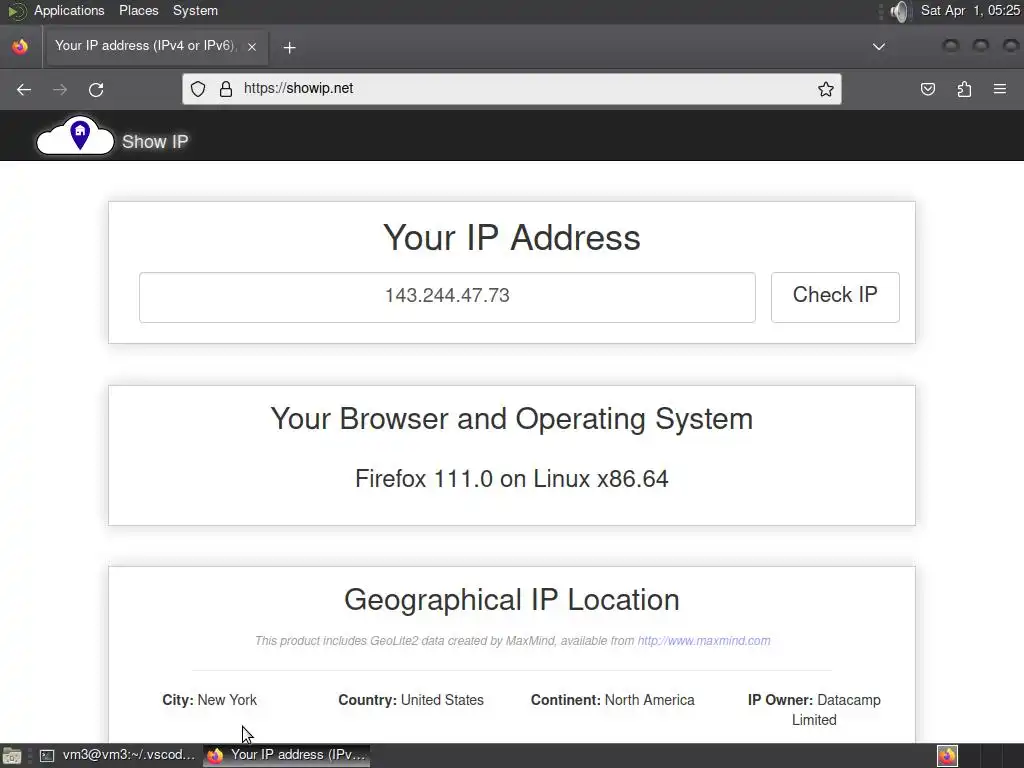This screenshot has height=768, width=1024.
Task: View site security via padlock icon
Action: tap(226, 89)
